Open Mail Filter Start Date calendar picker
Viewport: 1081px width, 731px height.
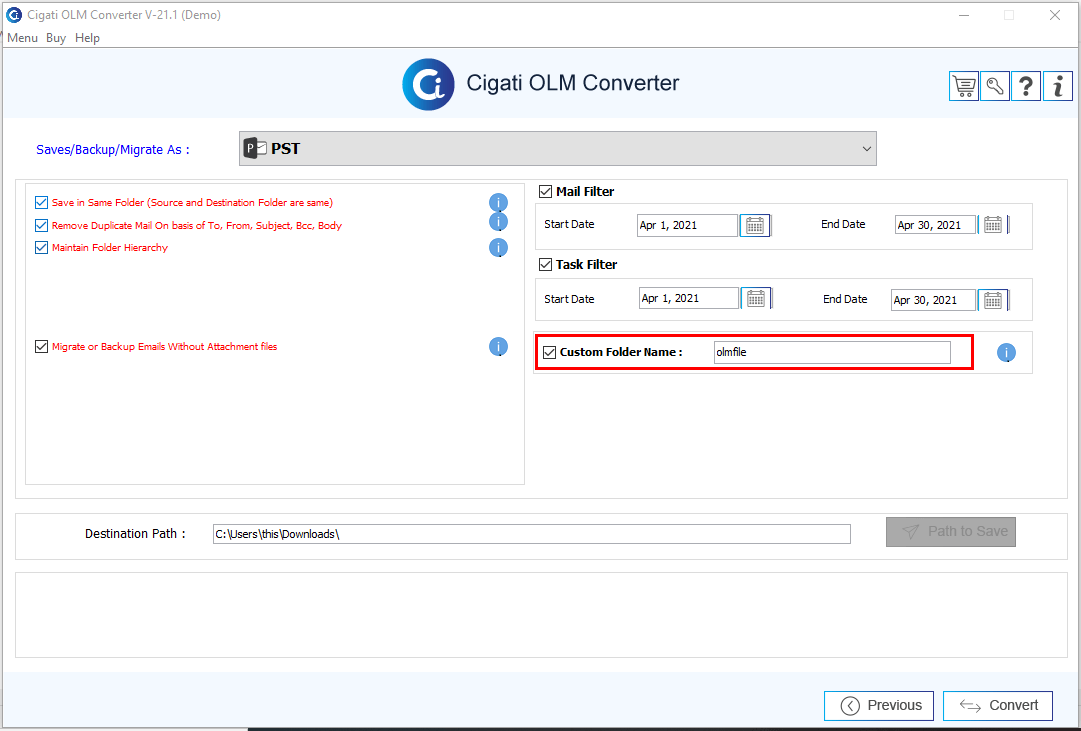755,226
